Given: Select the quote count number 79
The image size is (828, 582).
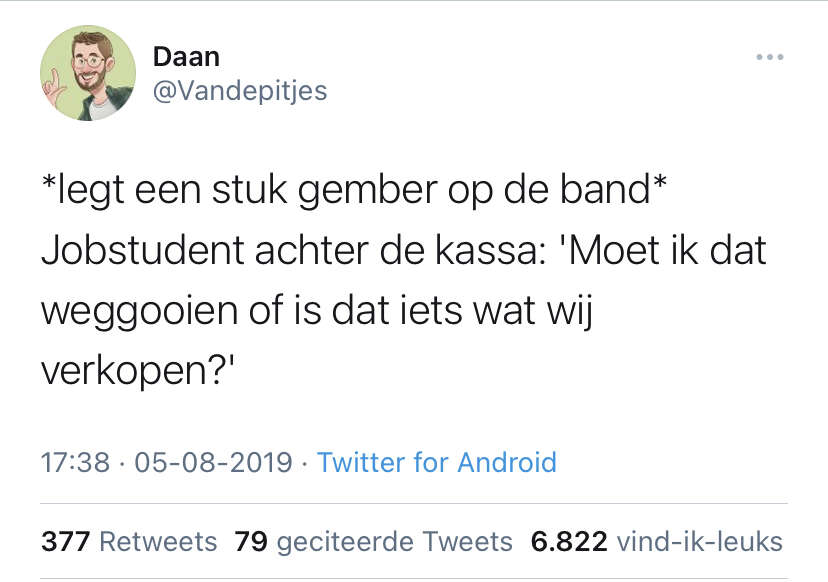Looking at the screenshot, I should (251, 542).
